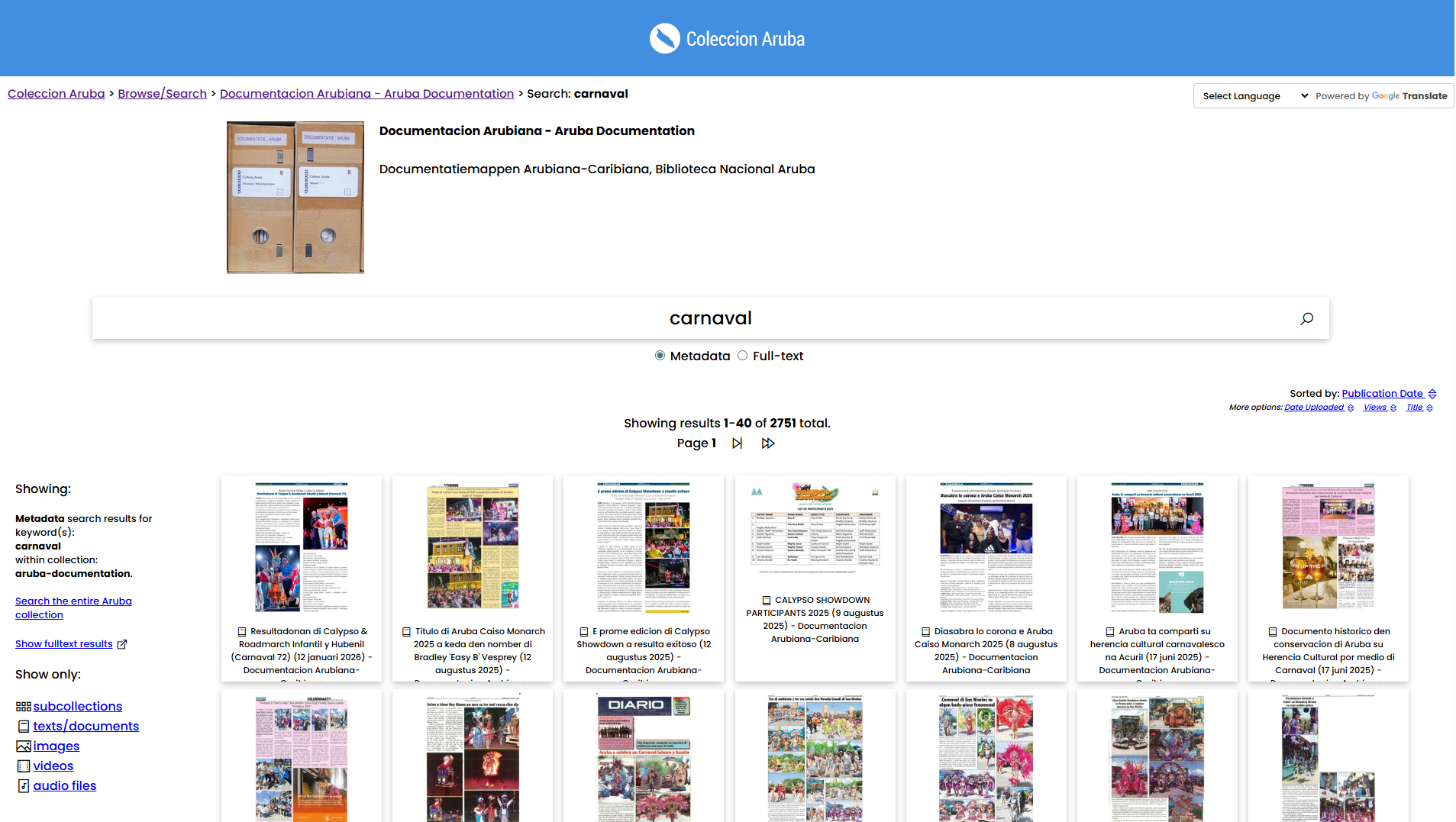Select the Metadata radio button
Screen dimensions: 1456x822
pos(660,356)
